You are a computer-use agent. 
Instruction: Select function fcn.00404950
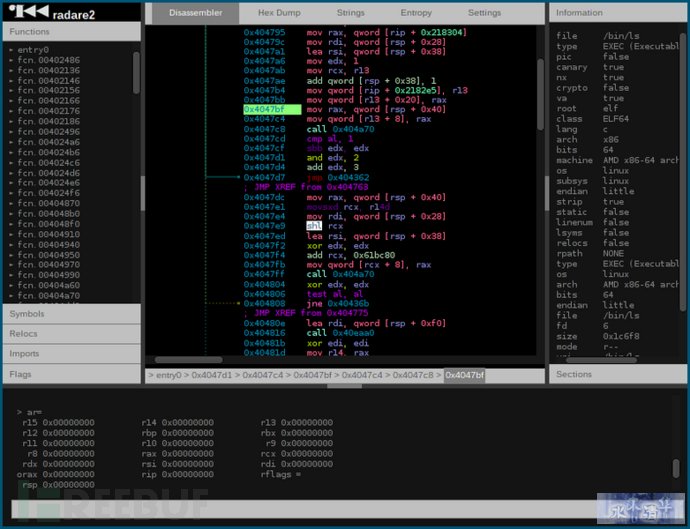[48, 255]
